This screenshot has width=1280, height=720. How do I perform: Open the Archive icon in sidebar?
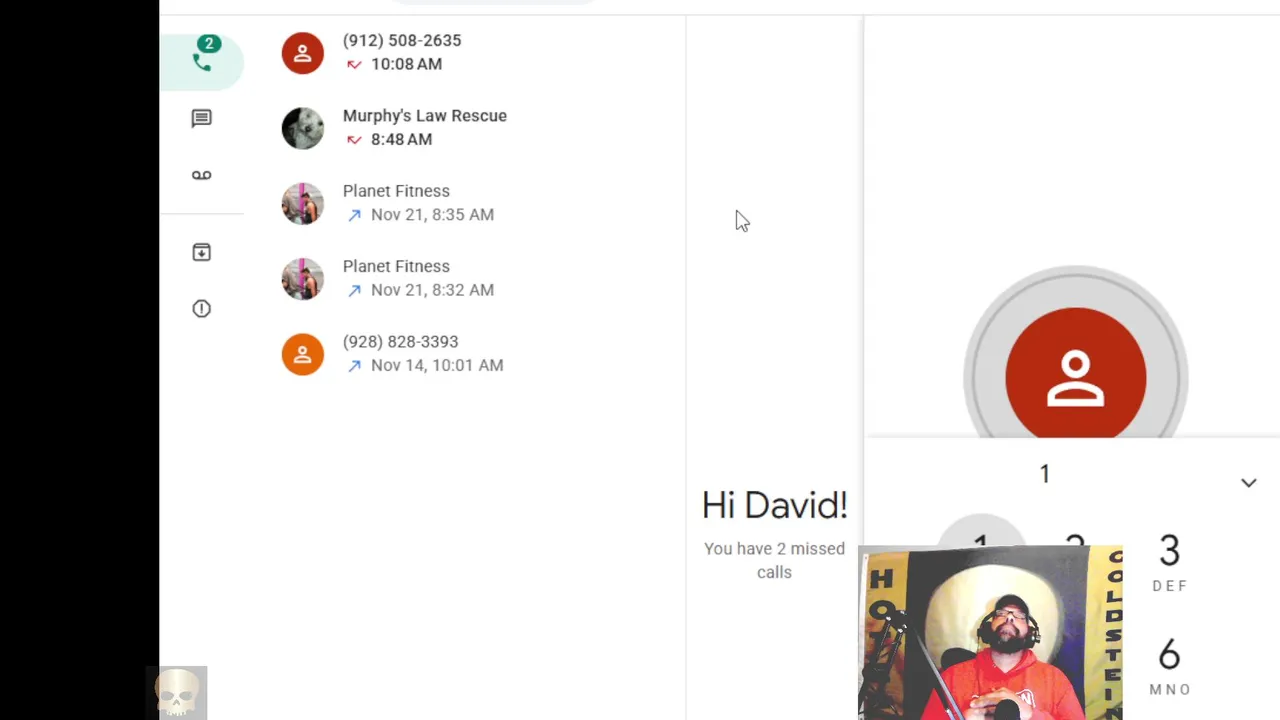pyautogui.click(x=202, y=252)
